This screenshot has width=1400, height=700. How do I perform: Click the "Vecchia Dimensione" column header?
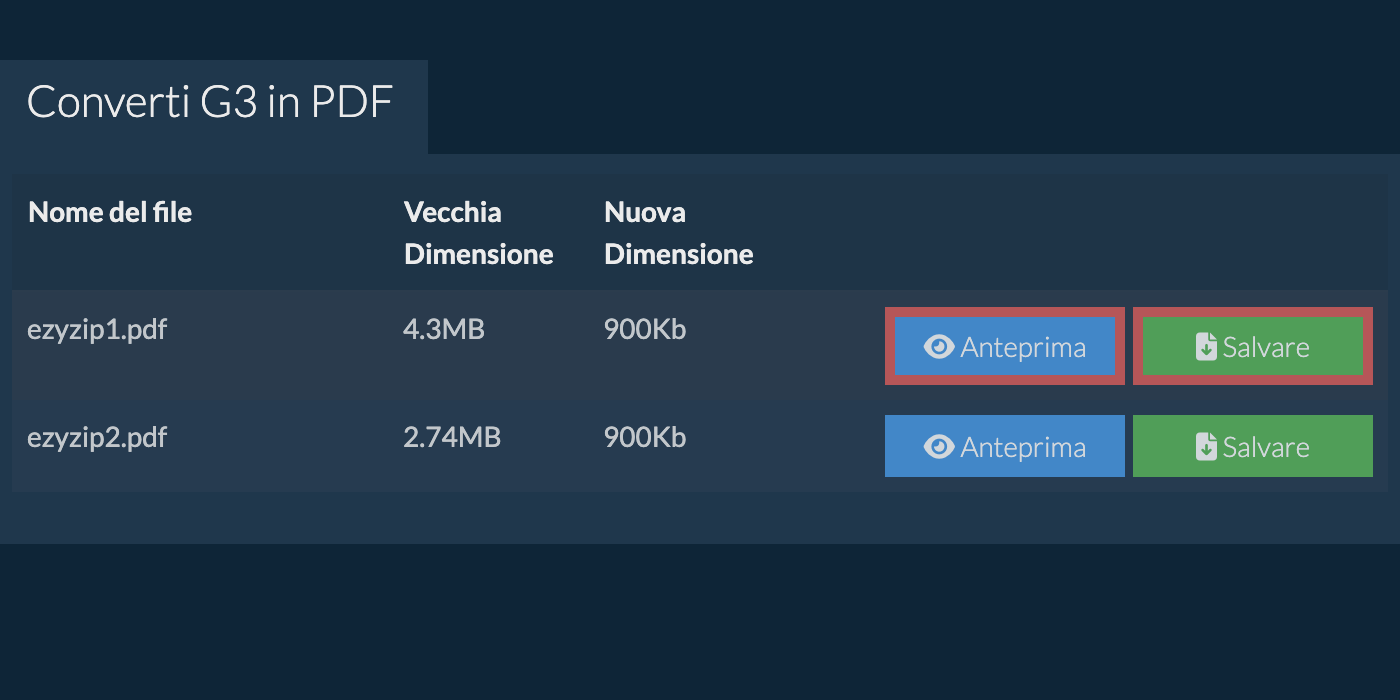pos(478,233)
